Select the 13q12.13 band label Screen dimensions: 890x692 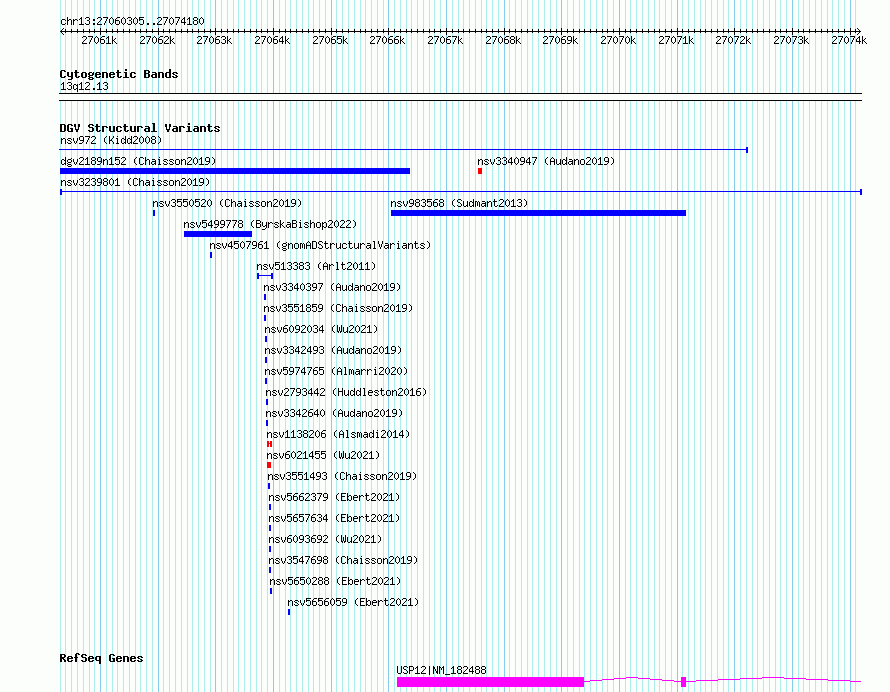84,86
